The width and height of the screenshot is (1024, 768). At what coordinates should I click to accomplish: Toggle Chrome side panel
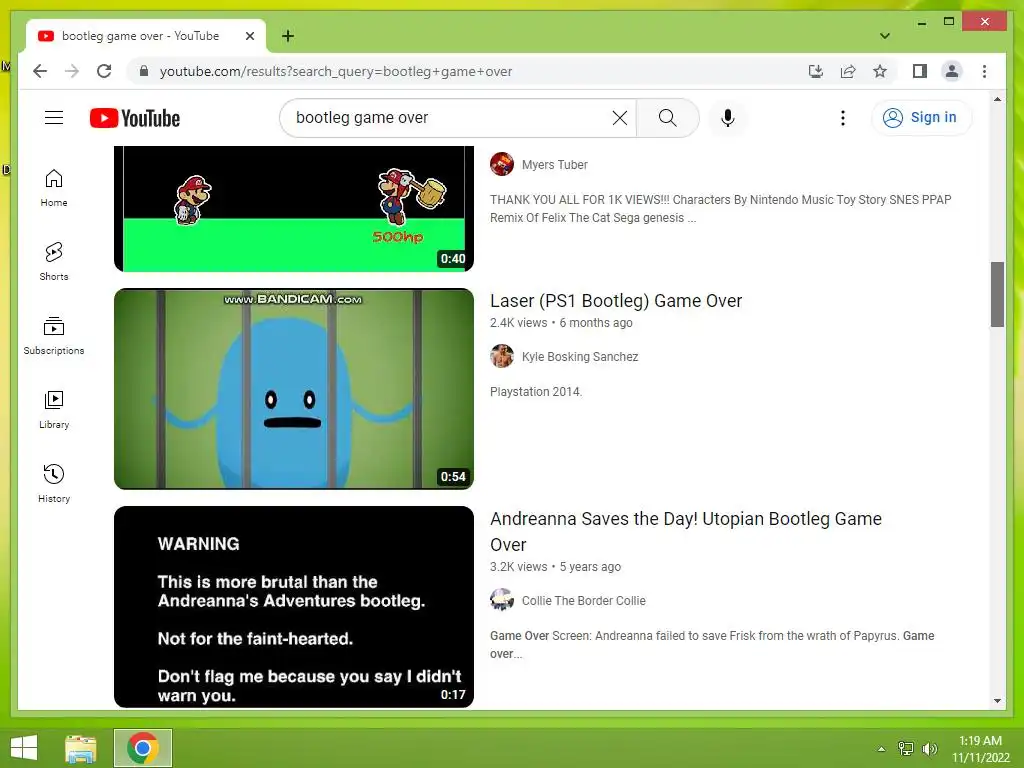coord(920,71)
